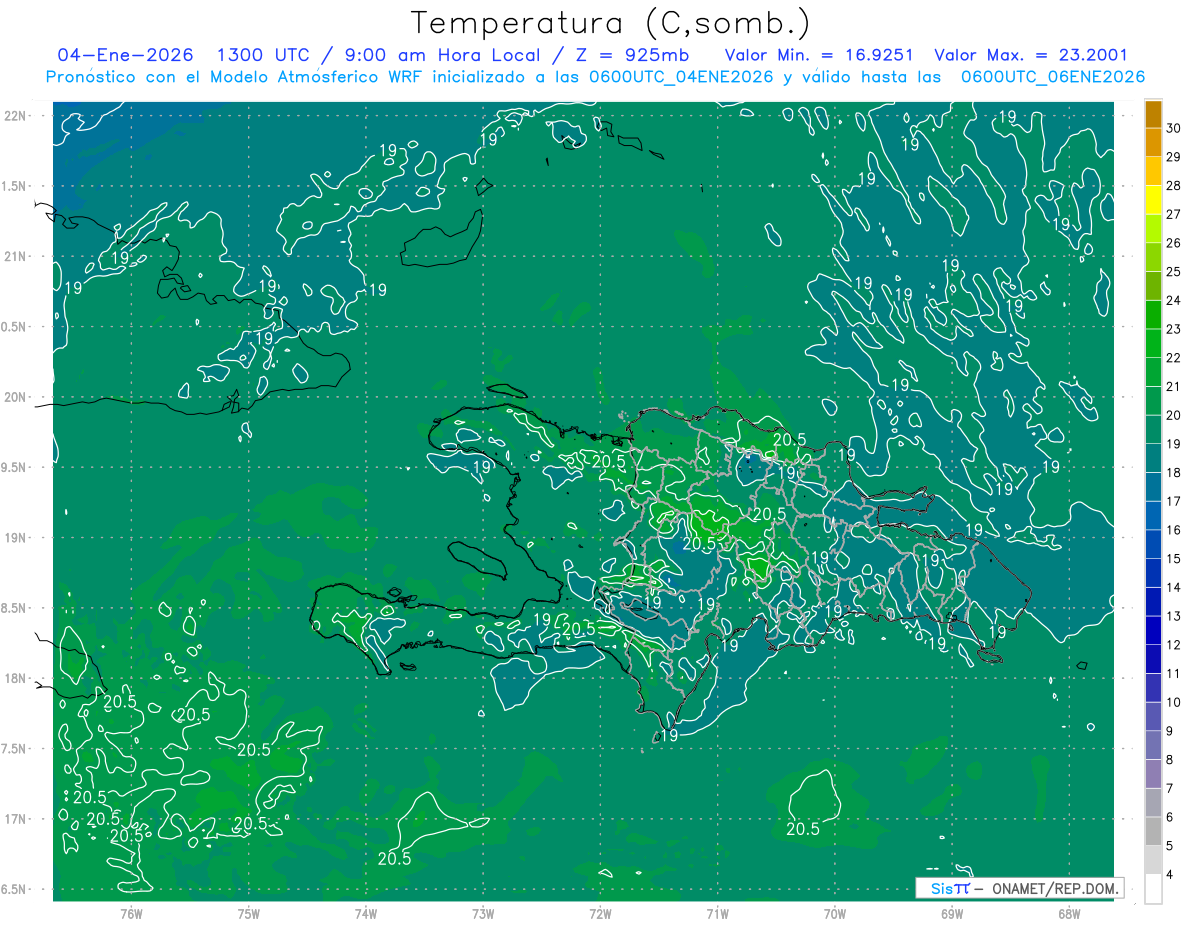The width and height of the screenshot is (1200, 927).
Task: Click the color legend value '4'
Action: point(1170,875)
